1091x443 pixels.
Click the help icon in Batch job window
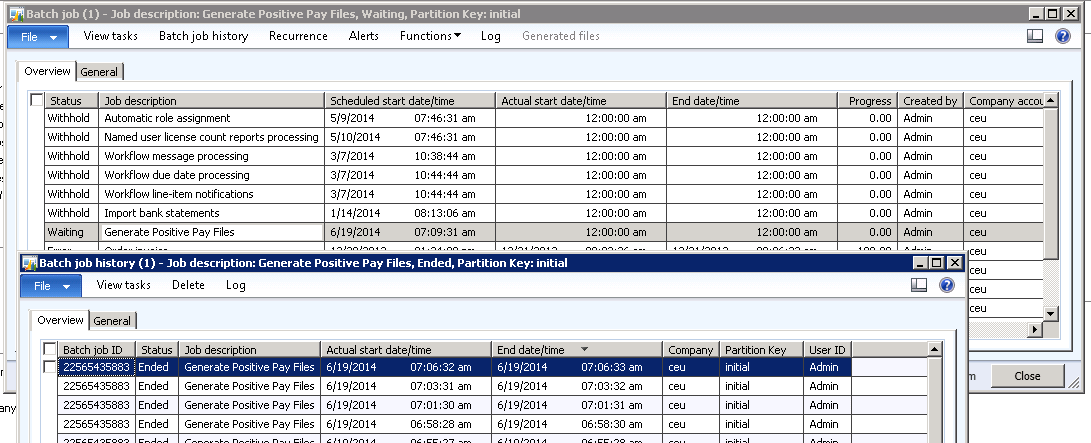(x=1062, y=36)
